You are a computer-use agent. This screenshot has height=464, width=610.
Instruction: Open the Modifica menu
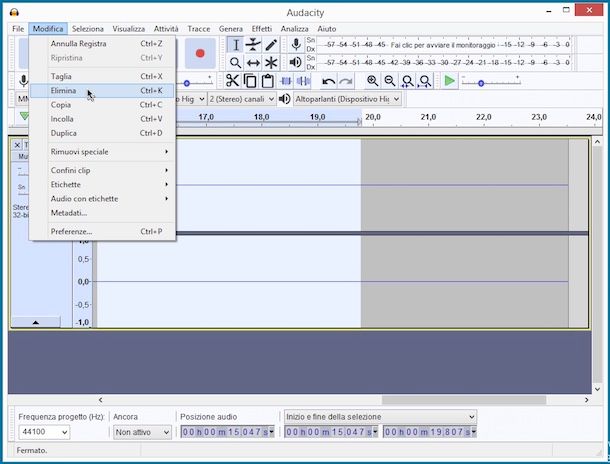48,29
